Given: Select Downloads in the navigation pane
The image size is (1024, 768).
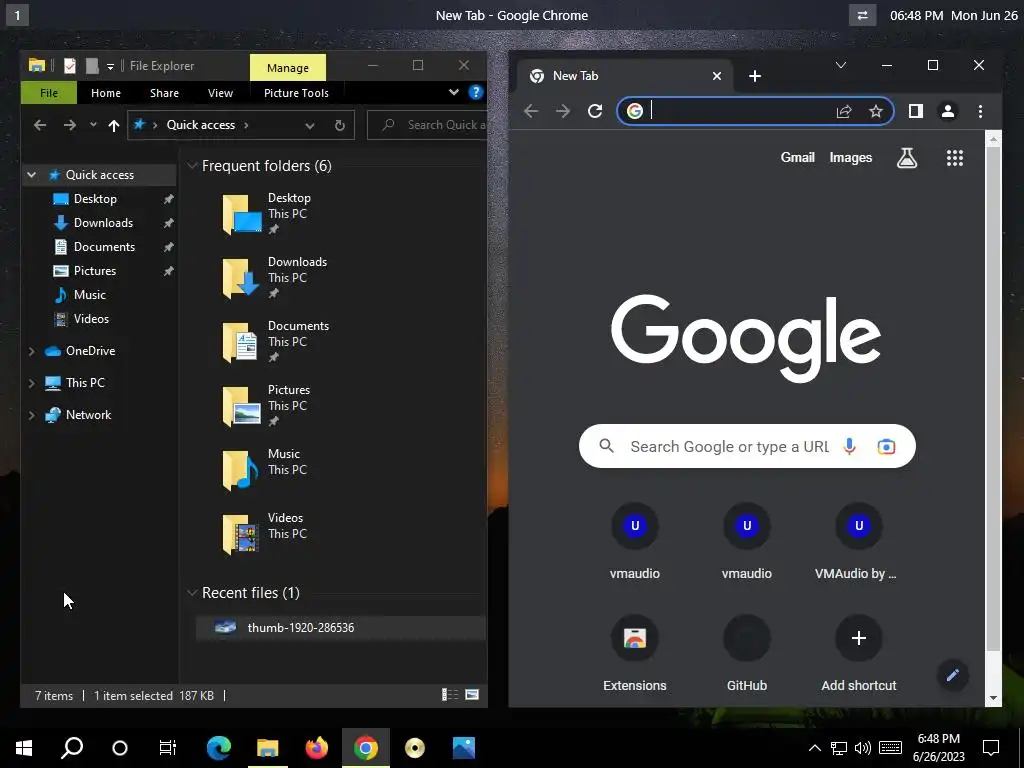Looking at the screenshot, I should click(103, 223).
